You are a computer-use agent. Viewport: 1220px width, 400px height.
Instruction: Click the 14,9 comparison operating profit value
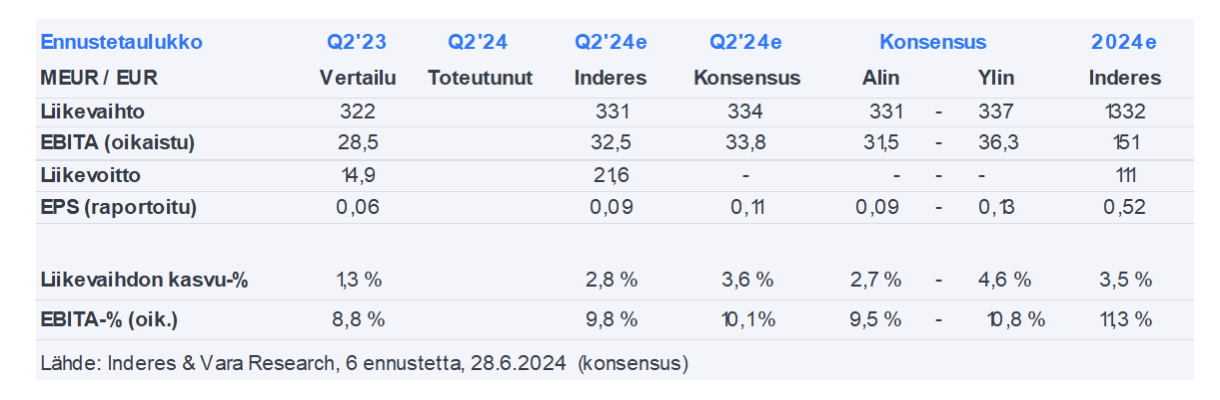(x=357, y=175)
